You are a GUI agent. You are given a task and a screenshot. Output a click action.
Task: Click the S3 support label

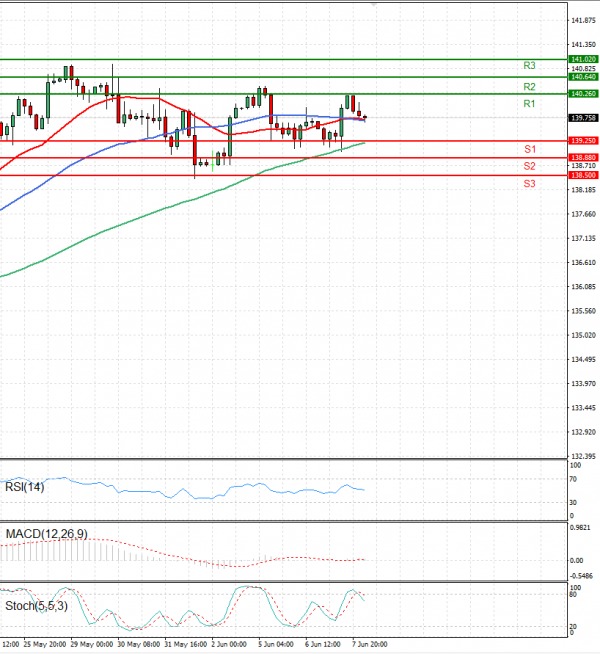[529, 184]
